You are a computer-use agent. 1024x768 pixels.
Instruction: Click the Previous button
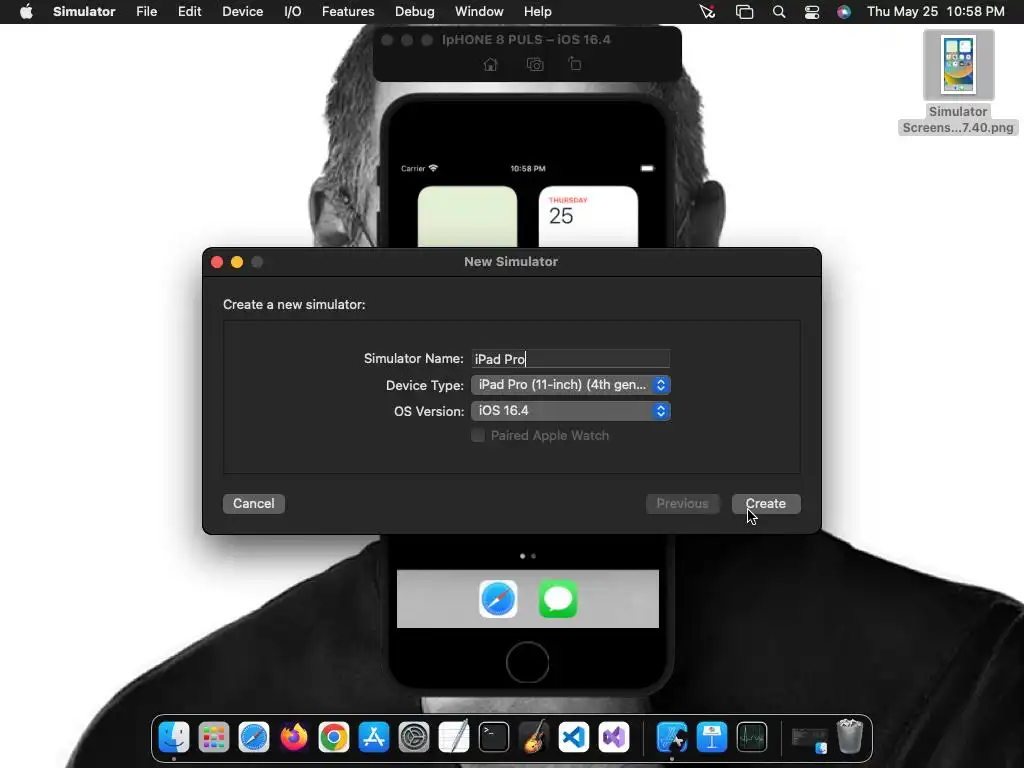682,504
